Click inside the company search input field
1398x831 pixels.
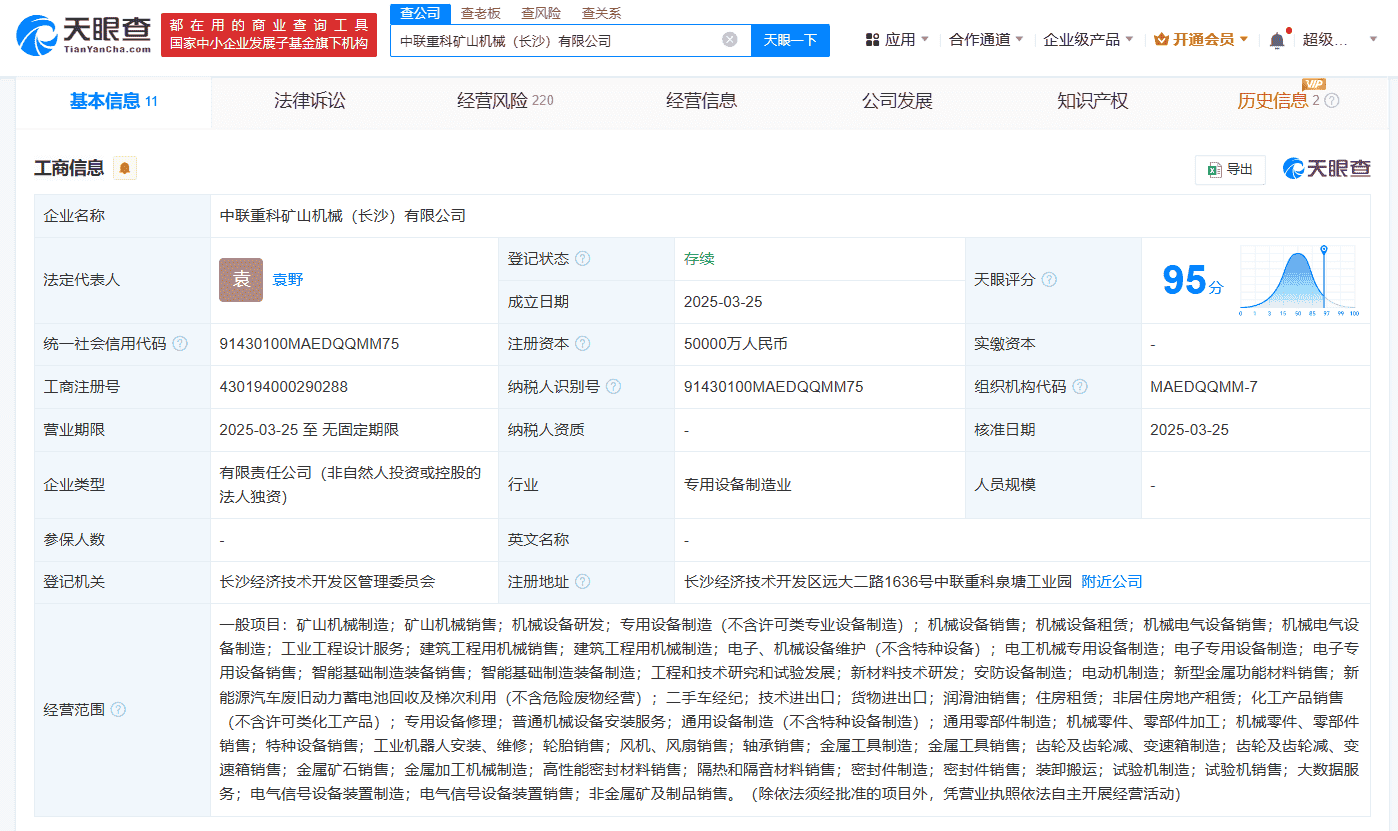(560, 40)
